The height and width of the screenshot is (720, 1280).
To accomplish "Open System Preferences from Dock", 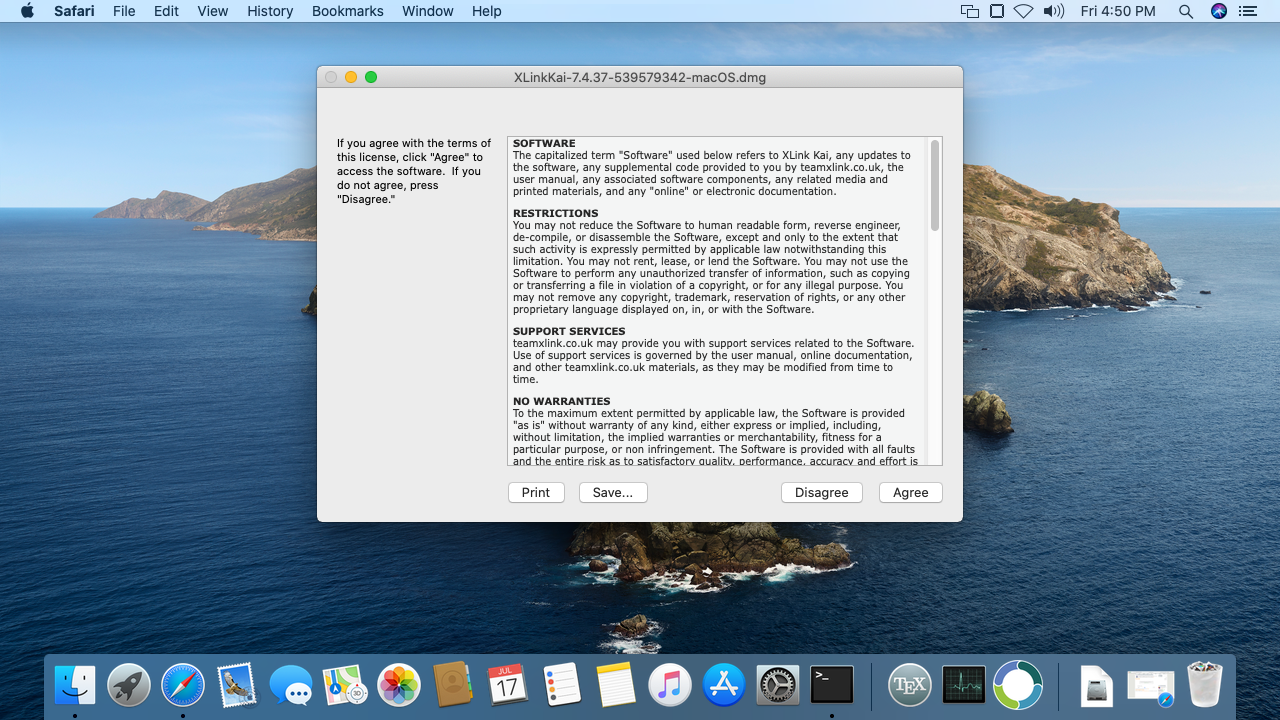I will [777, 686].
